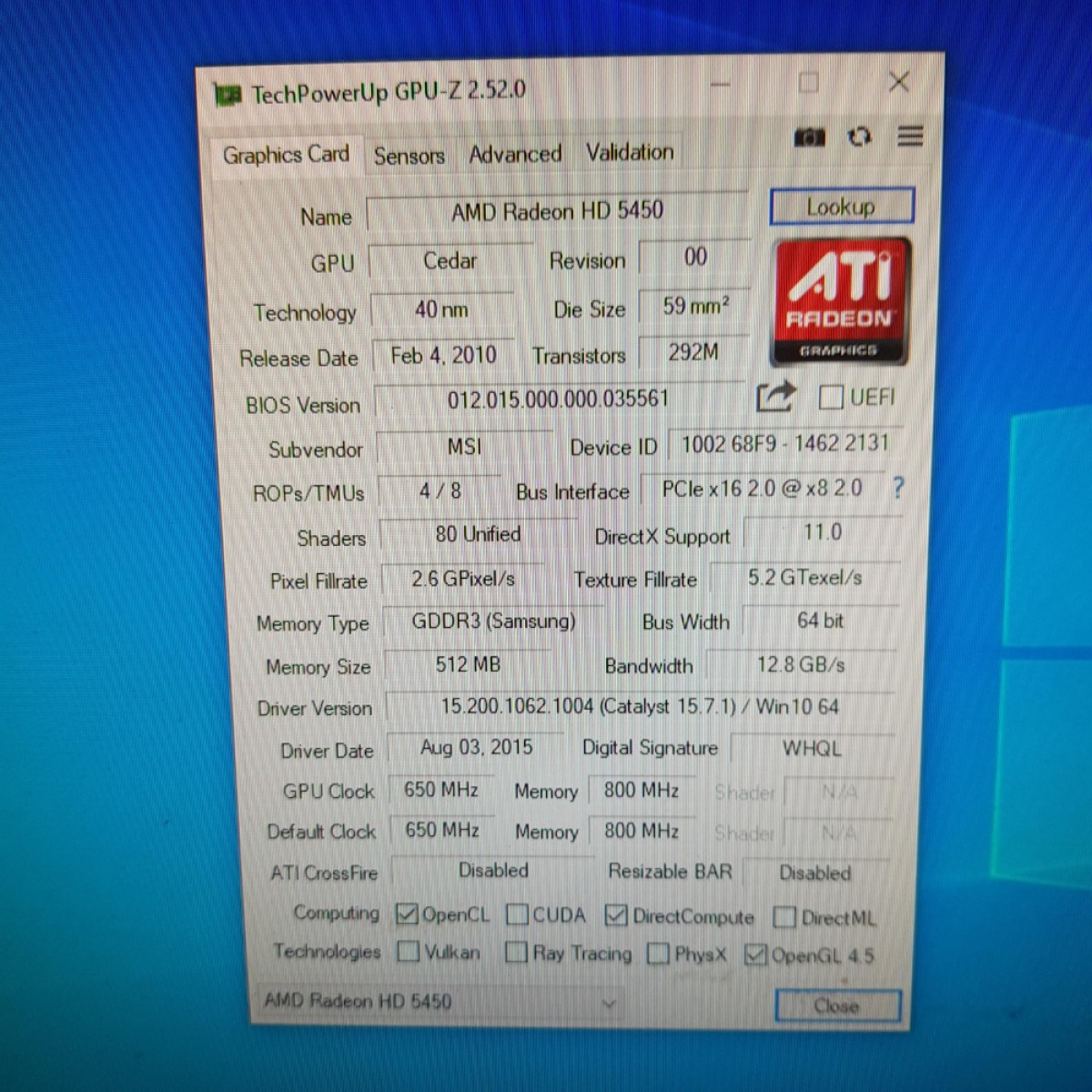Click the GPU-Z title bar app icon
The image size is (1092, 1092).
227,94
